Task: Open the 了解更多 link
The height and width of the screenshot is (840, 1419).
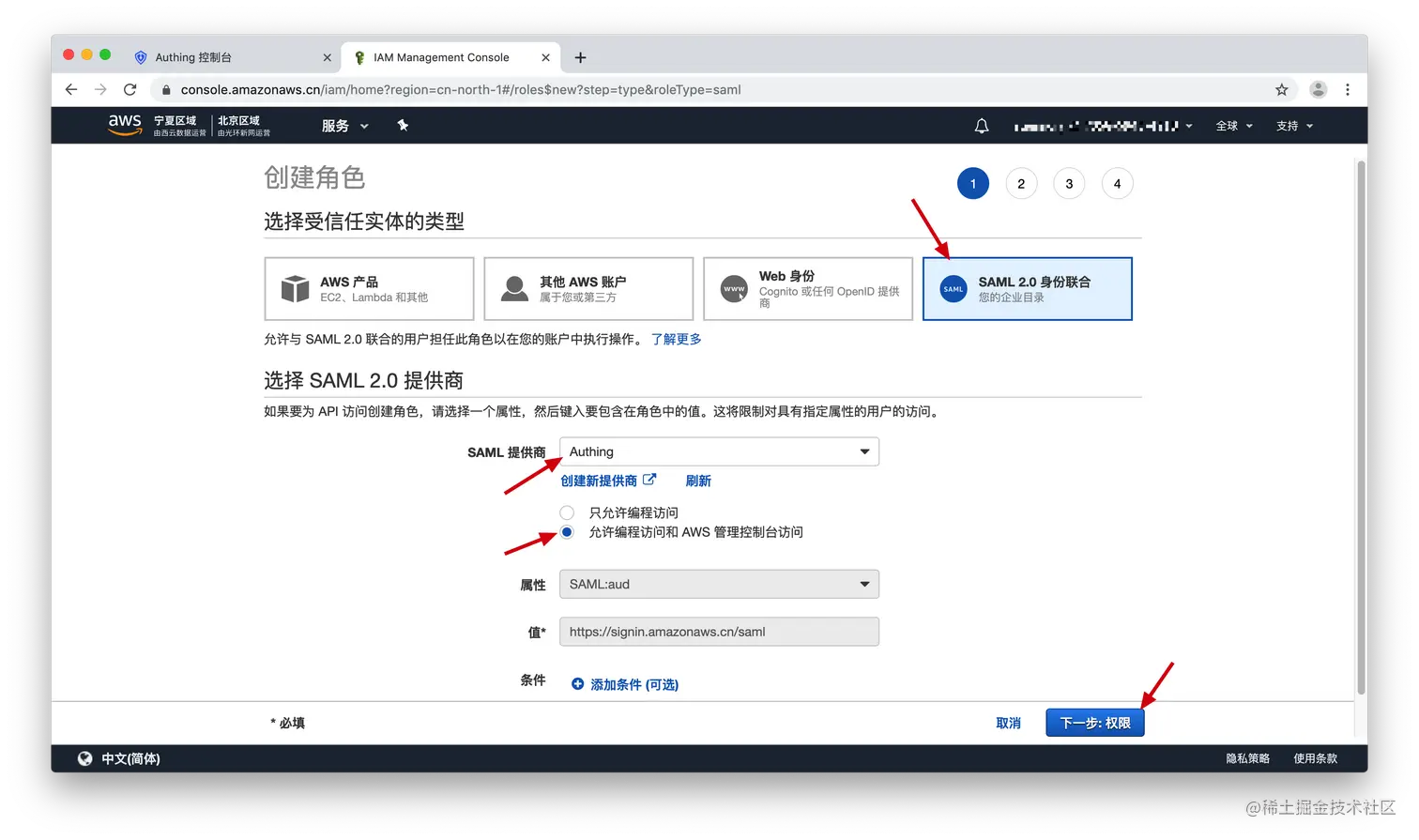Action: 676,339
